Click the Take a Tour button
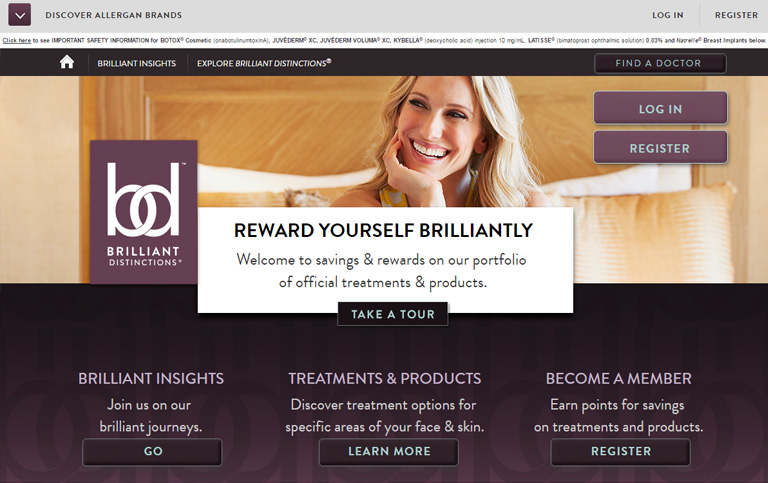The width and height of the screenshot is (768, 483). tap(393, 314)
